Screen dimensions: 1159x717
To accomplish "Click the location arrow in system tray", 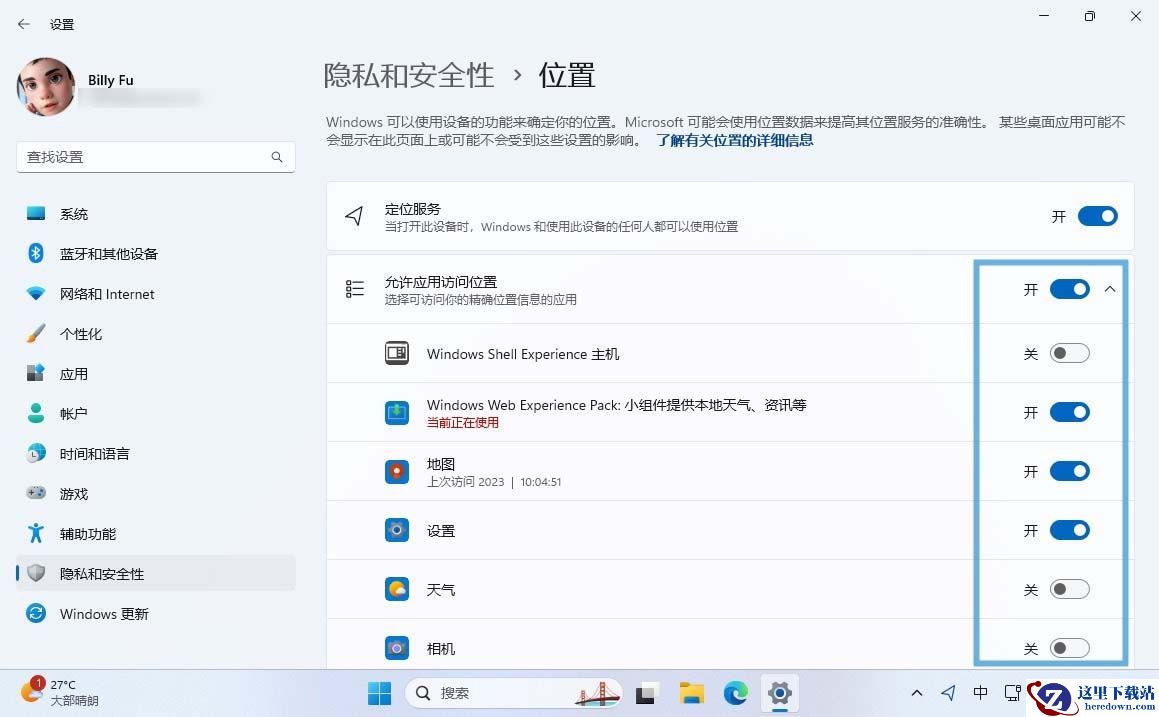I will (948, 693).
